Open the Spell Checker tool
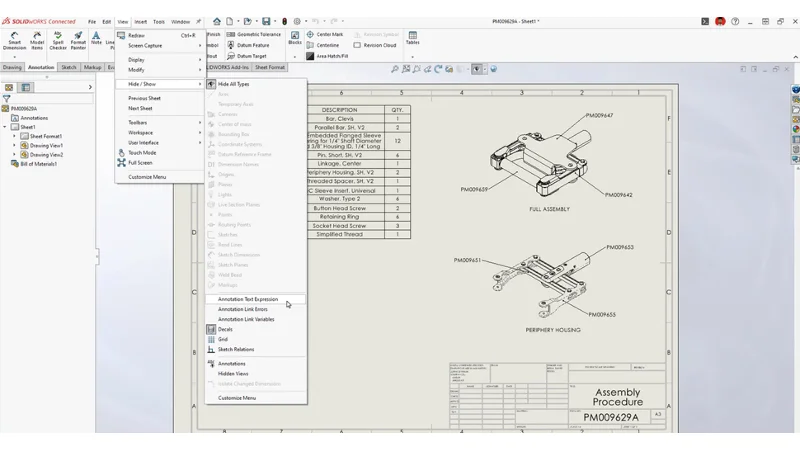800x450 pixels. 58,39
